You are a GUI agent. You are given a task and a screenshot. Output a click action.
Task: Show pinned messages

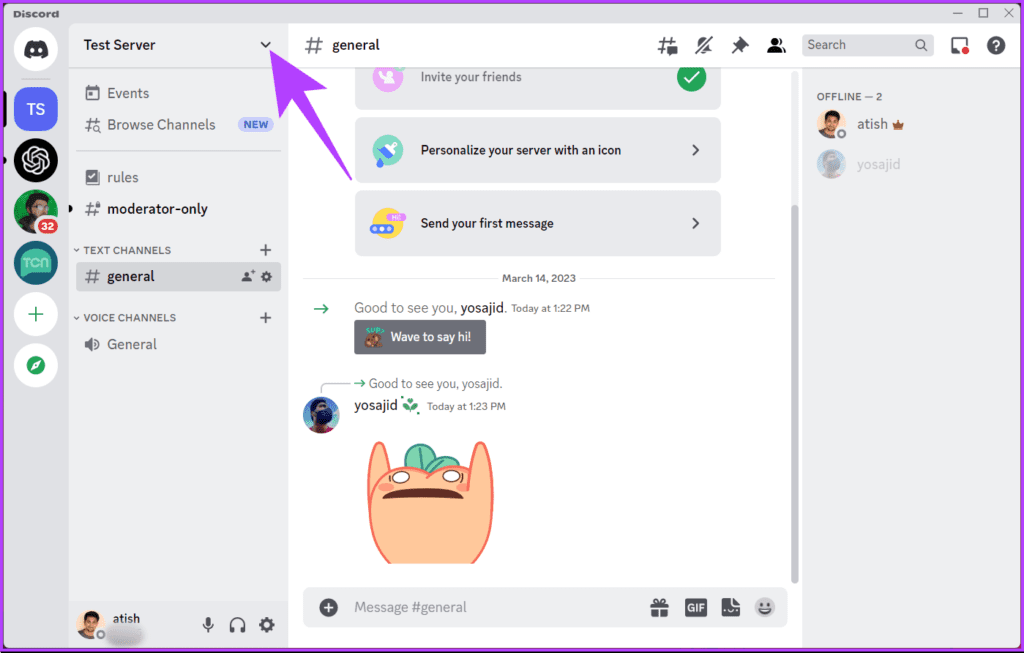(739, 45)
